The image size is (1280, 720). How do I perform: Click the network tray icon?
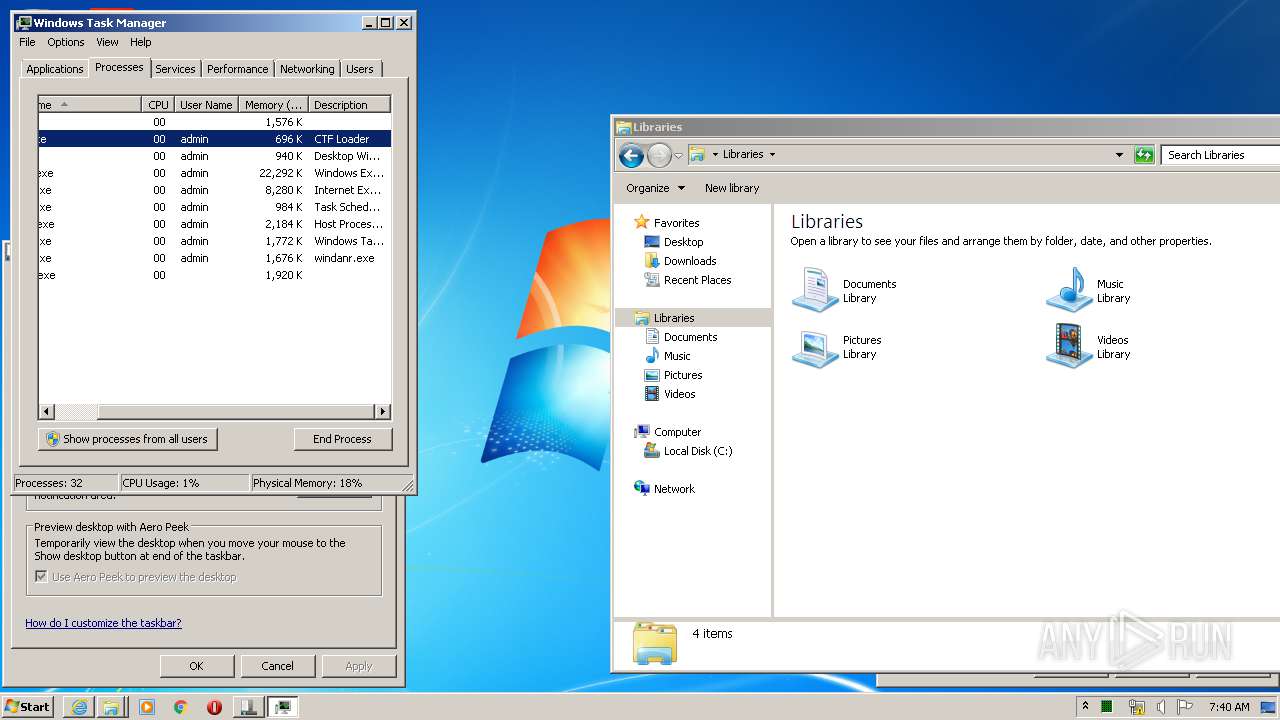coord(1136,707)
